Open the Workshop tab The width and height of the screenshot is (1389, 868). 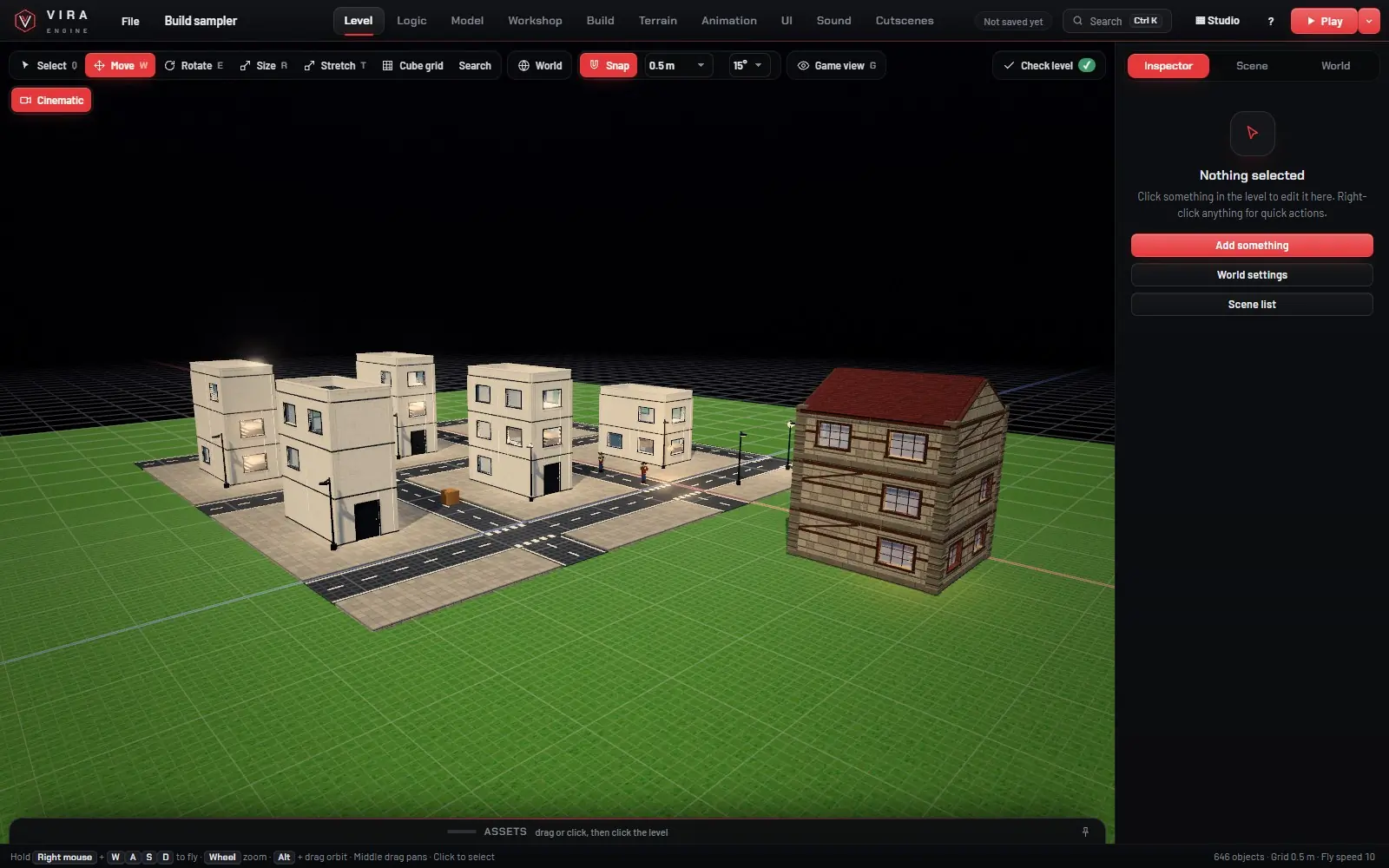pos(535,21)
